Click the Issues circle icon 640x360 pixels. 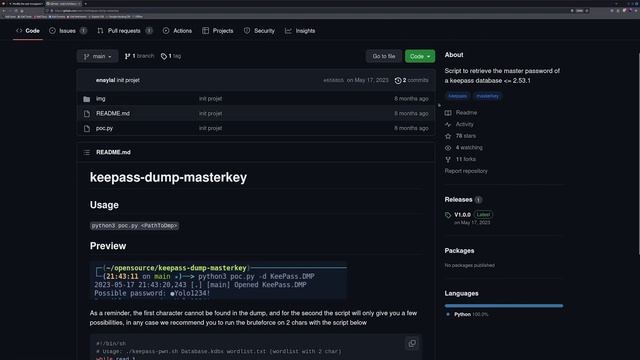pyautogui.click(x=52, y=31)
